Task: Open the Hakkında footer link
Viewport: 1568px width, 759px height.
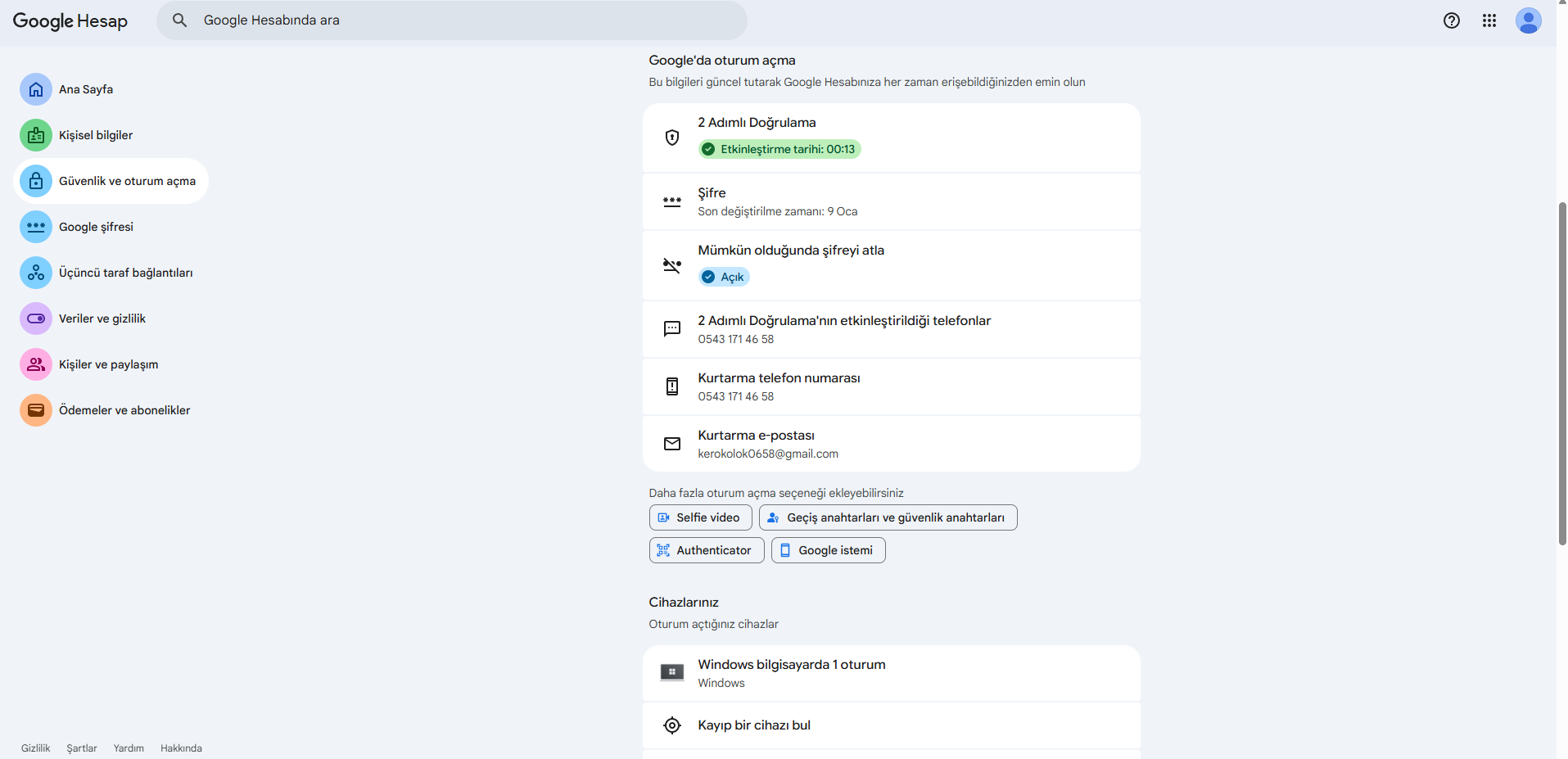Action: pyautogui.click(x=181, y=748)
